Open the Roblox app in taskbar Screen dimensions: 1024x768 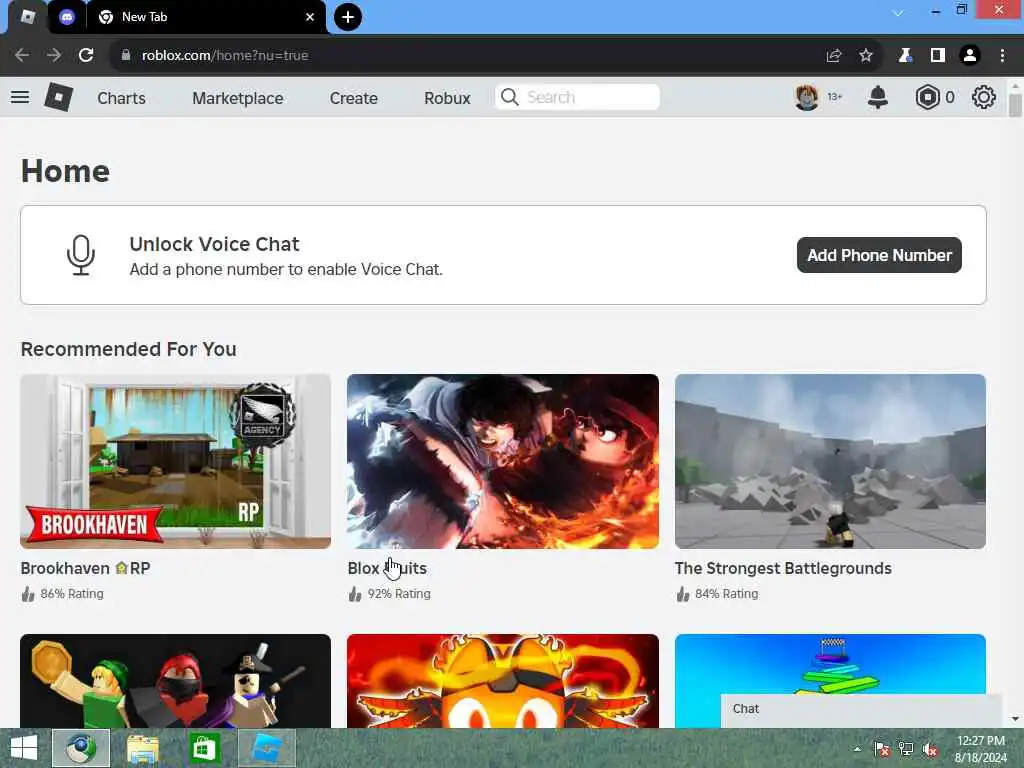pyautogui.click(x=267, y=748)
